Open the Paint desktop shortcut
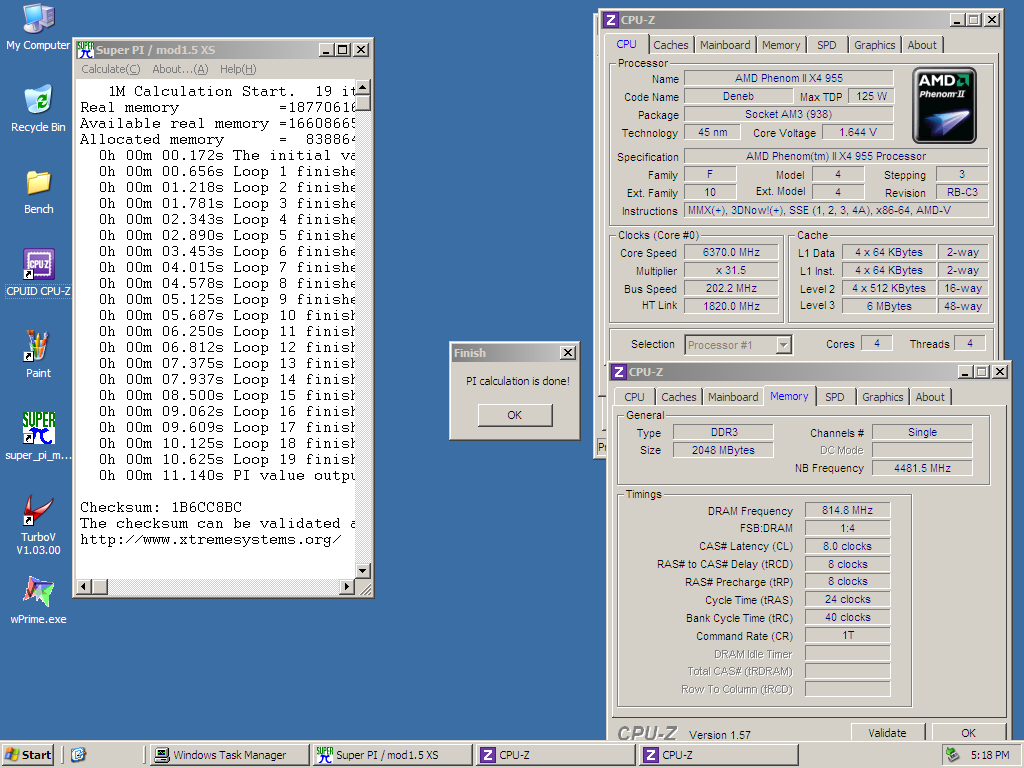The height and width of the screenshot is (768, 1024). pyautogui.click(x=38, y=354)
